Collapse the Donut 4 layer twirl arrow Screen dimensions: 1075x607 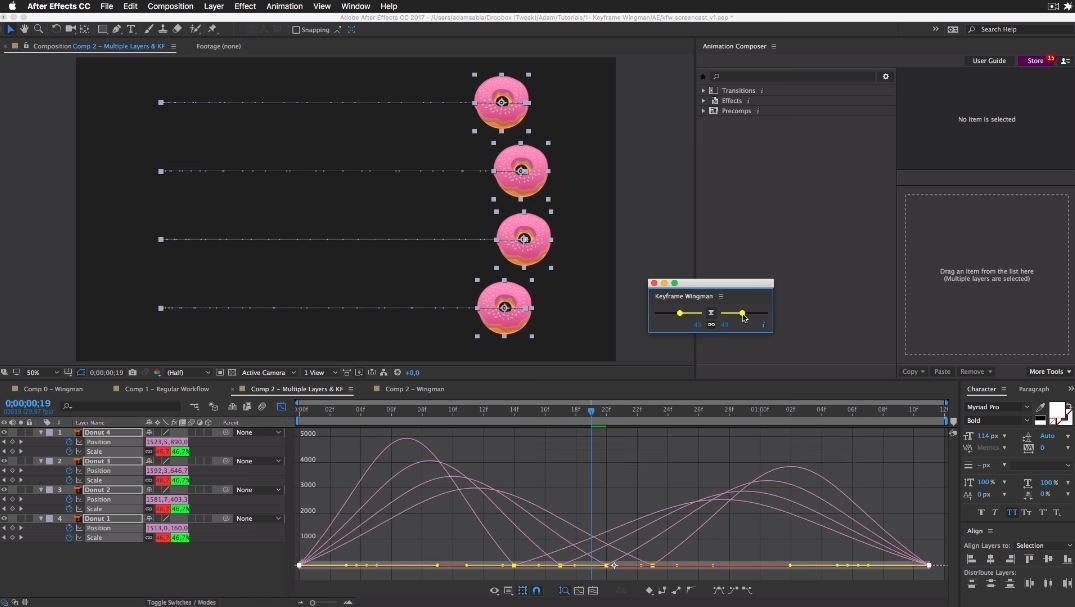pos(41,433)
